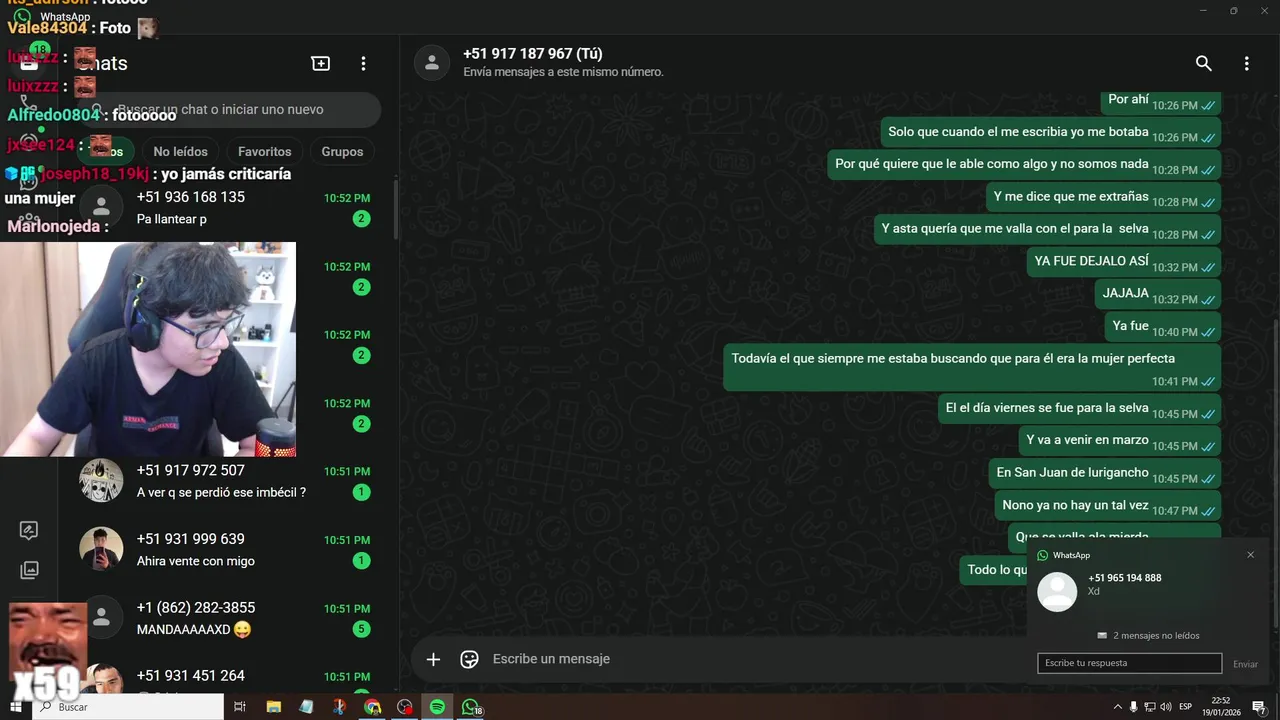Click the message "En San Juan de lurigancho"
The image size is (1280, 720).
1105,473
